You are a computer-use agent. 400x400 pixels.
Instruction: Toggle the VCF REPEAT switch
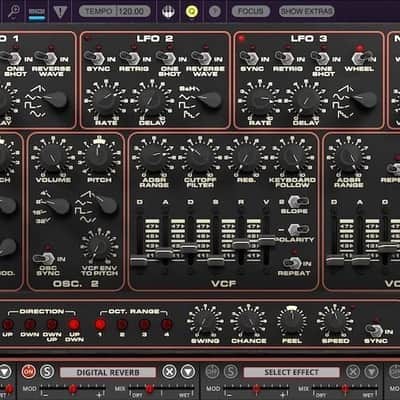[293, 263]
